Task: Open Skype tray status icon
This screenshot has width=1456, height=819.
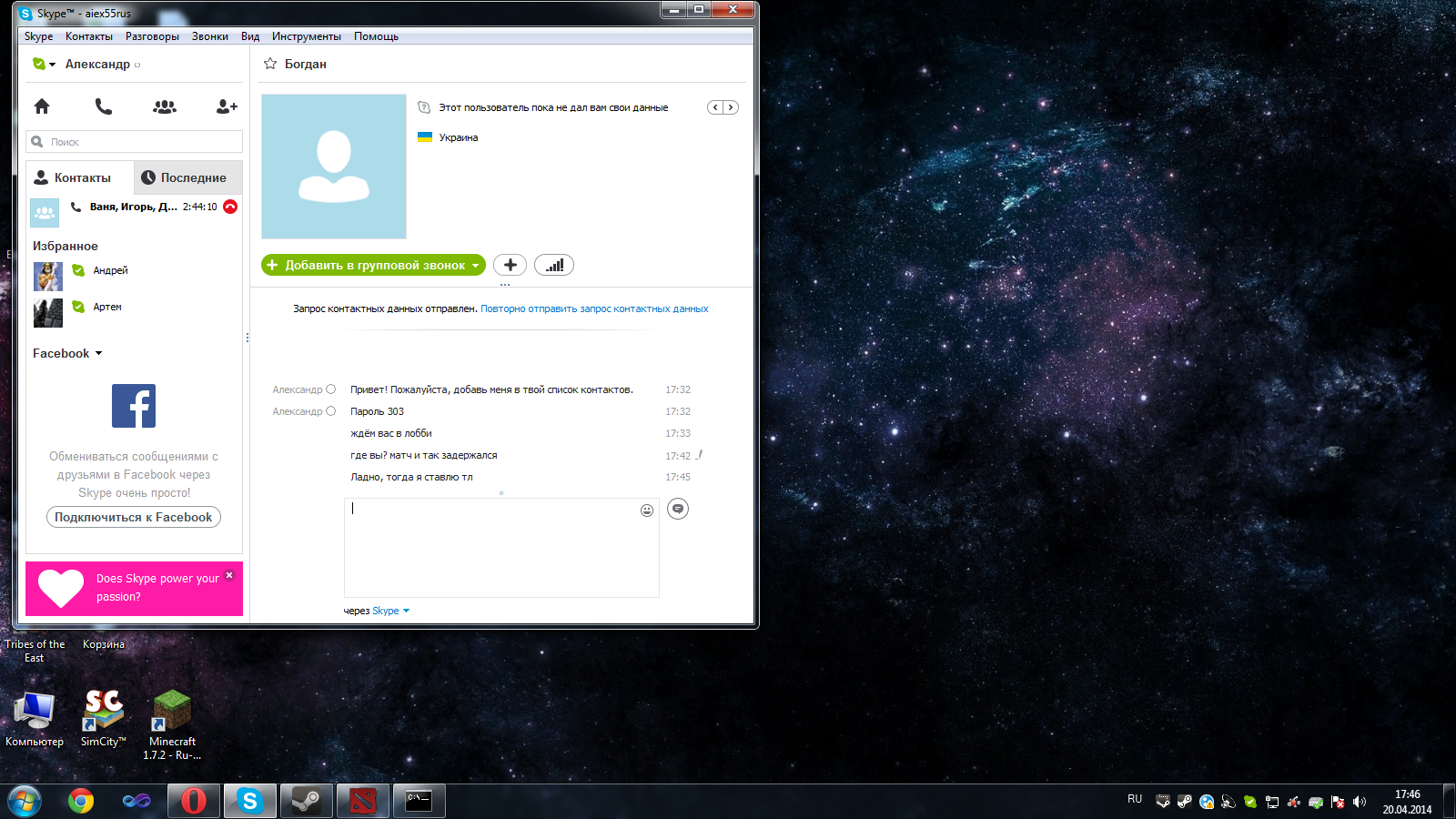Action: coord(1250,802)
